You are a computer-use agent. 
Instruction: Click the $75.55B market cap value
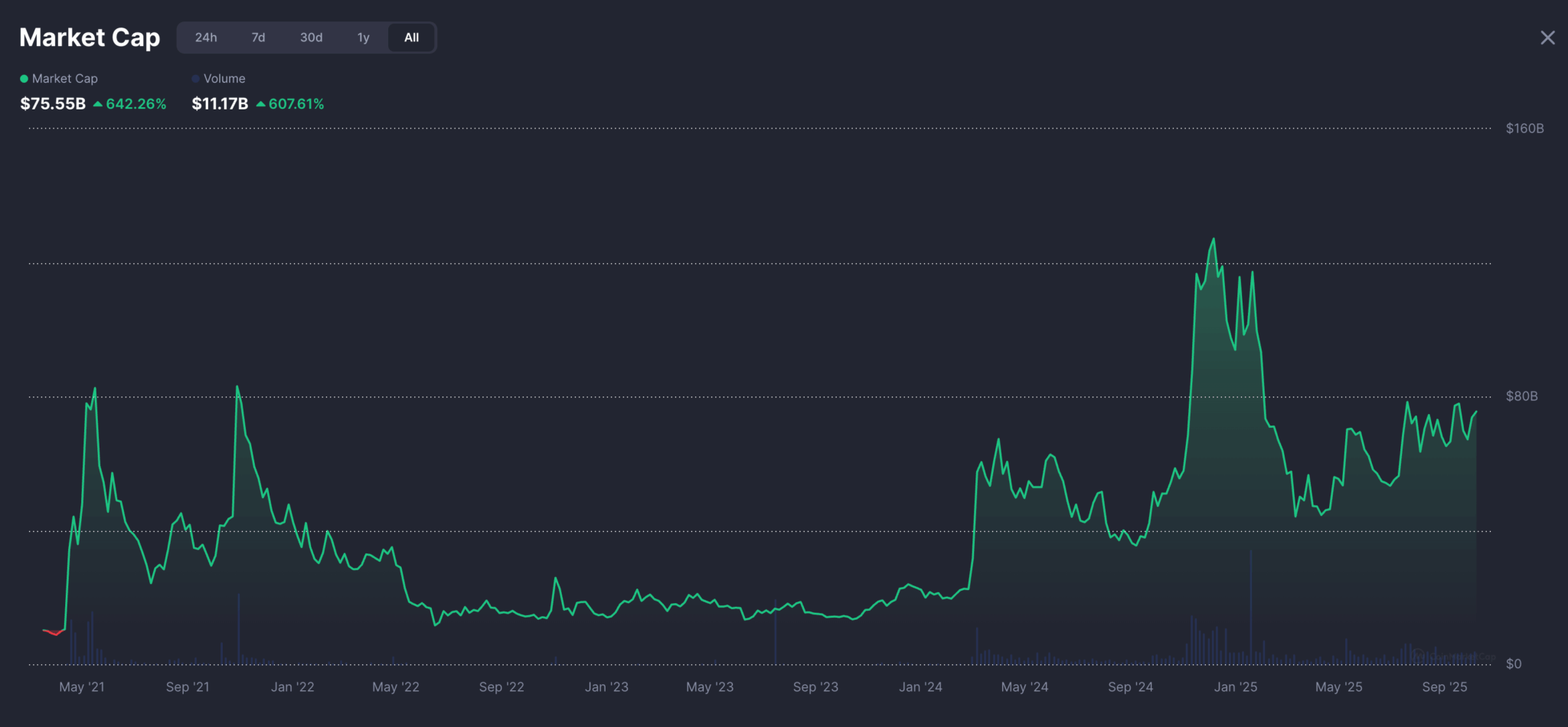click(53, 104)
